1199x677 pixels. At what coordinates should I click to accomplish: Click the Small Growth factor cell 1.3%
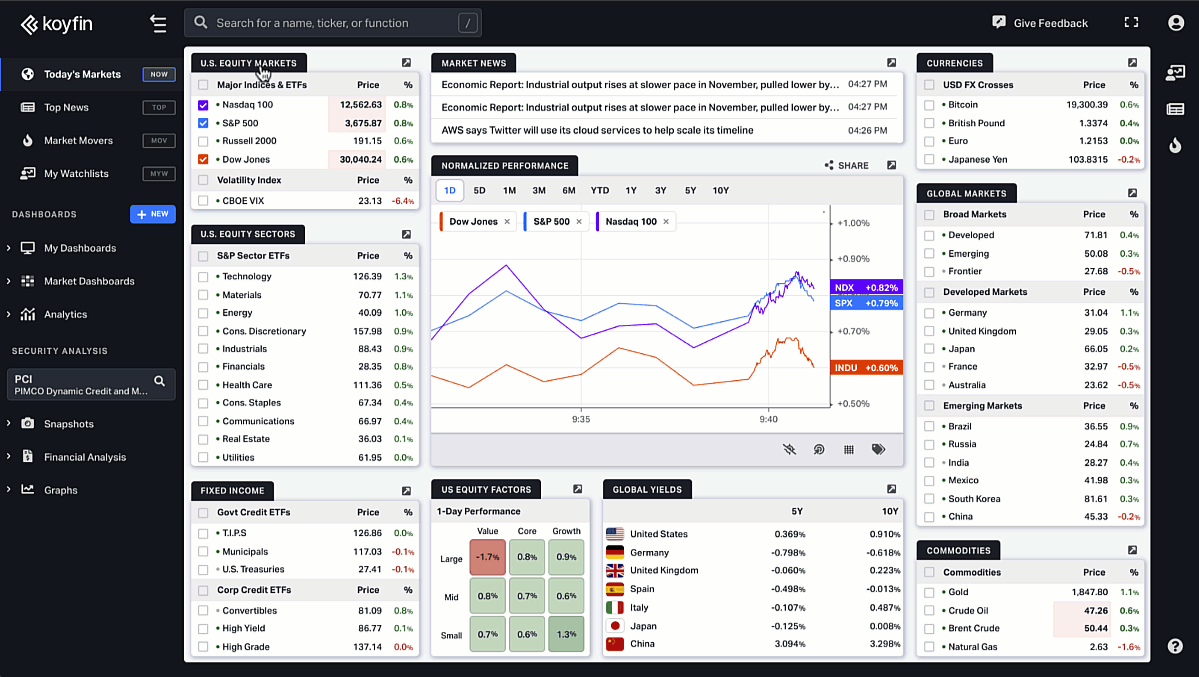[x=567, y=634]
